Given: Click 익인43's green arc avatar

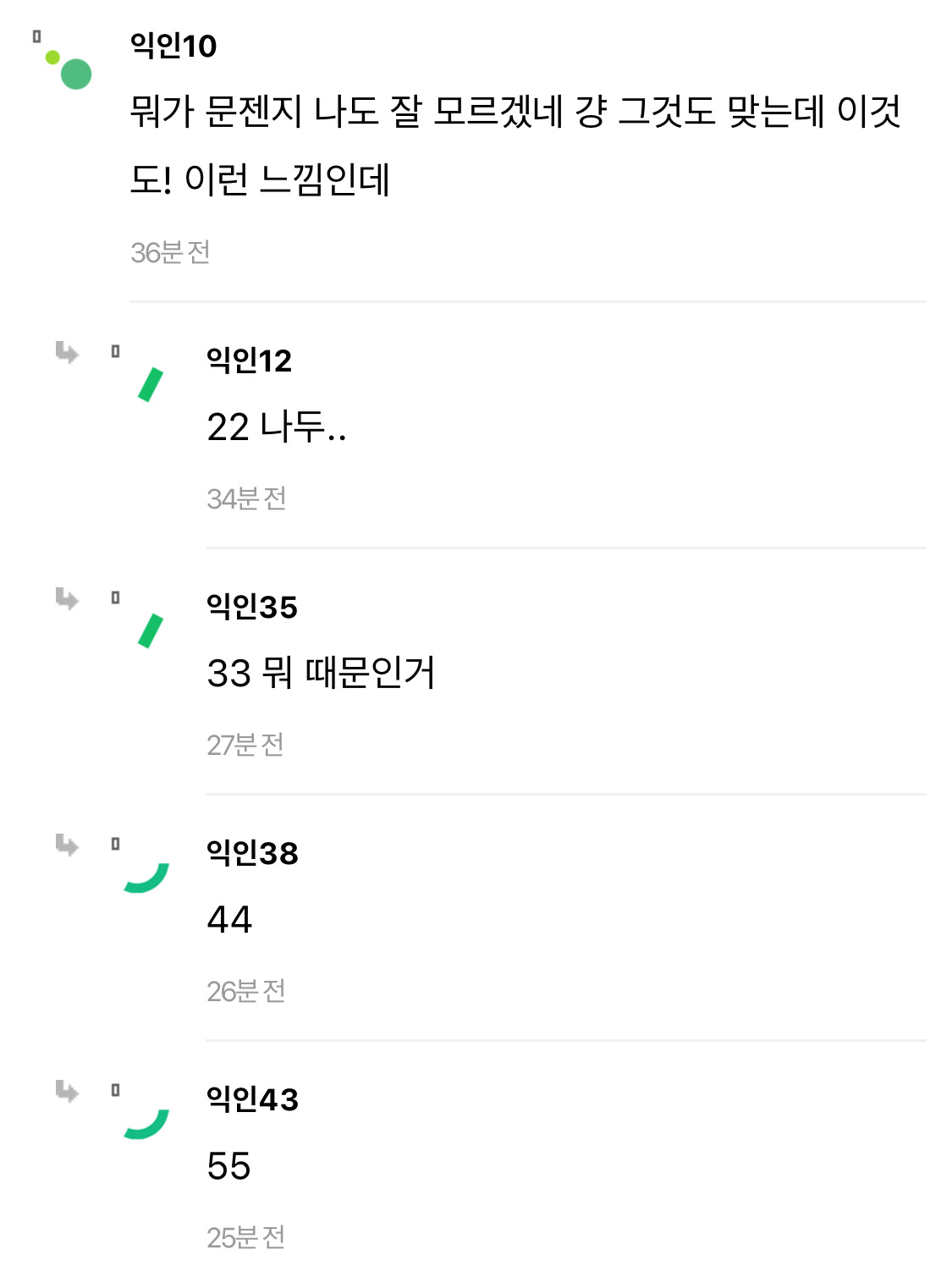Looking at the screenshot, I should tap(146, 1124).
